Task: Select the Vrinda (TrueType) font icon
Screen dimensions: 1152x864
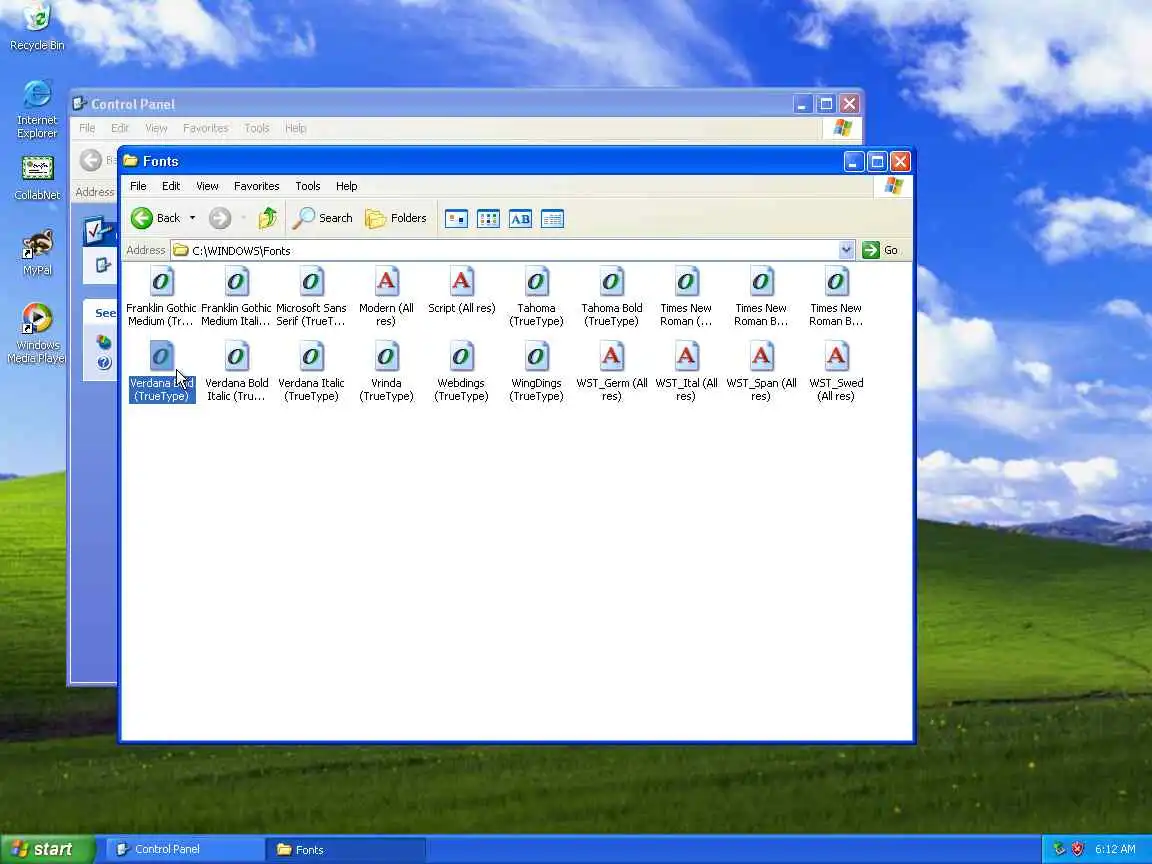Action: click(386, 357)
